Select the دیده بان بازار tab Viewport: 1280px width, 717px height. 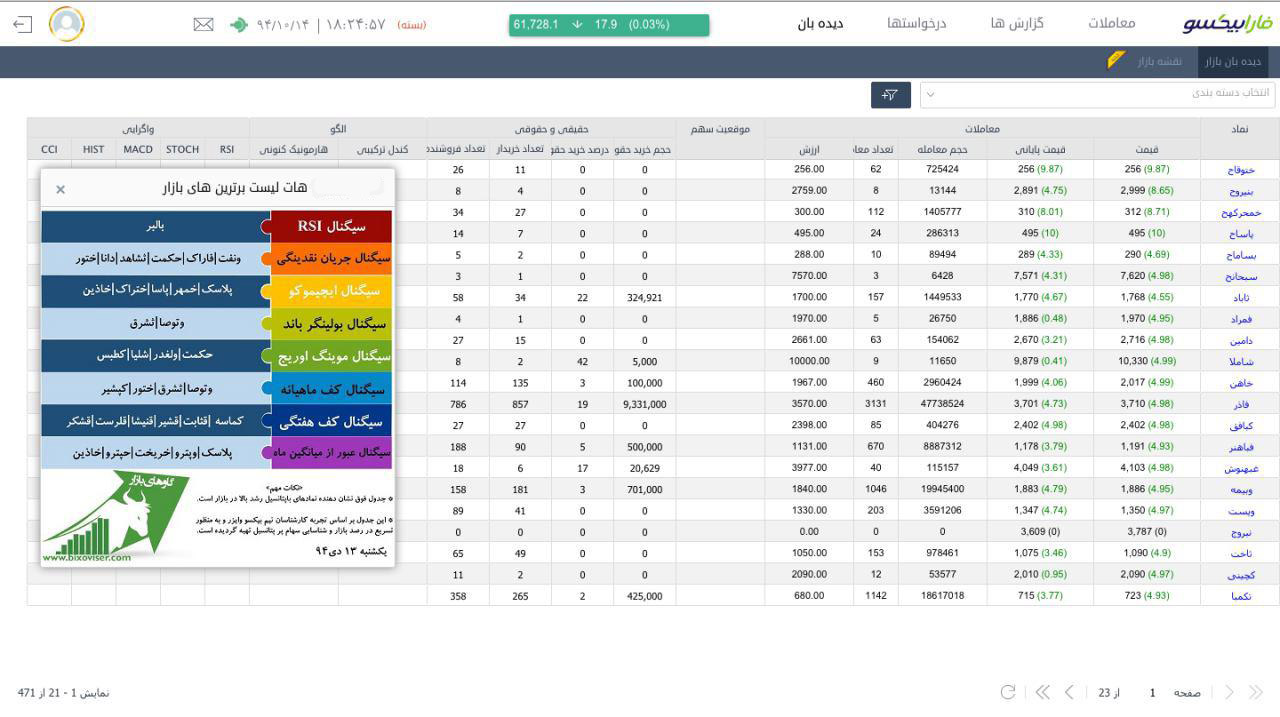coord(1232,62)
